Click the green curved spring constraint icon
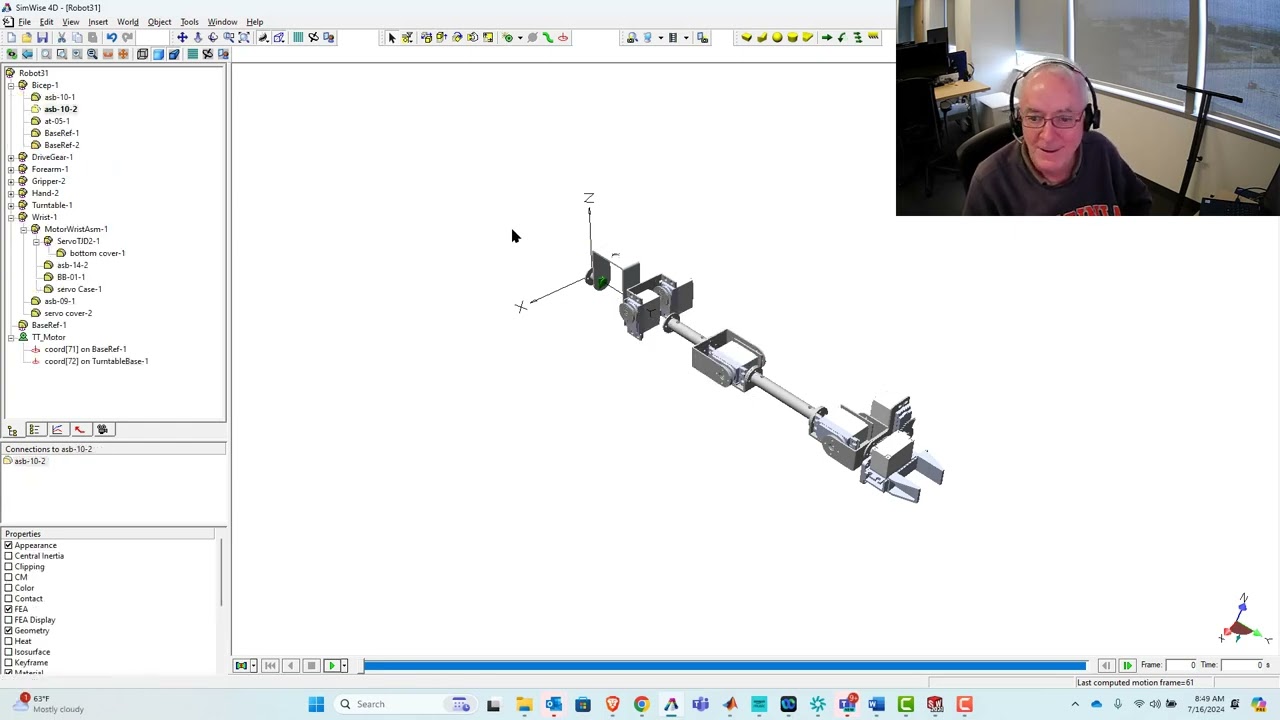1280x720 pixels. point(548,38)
